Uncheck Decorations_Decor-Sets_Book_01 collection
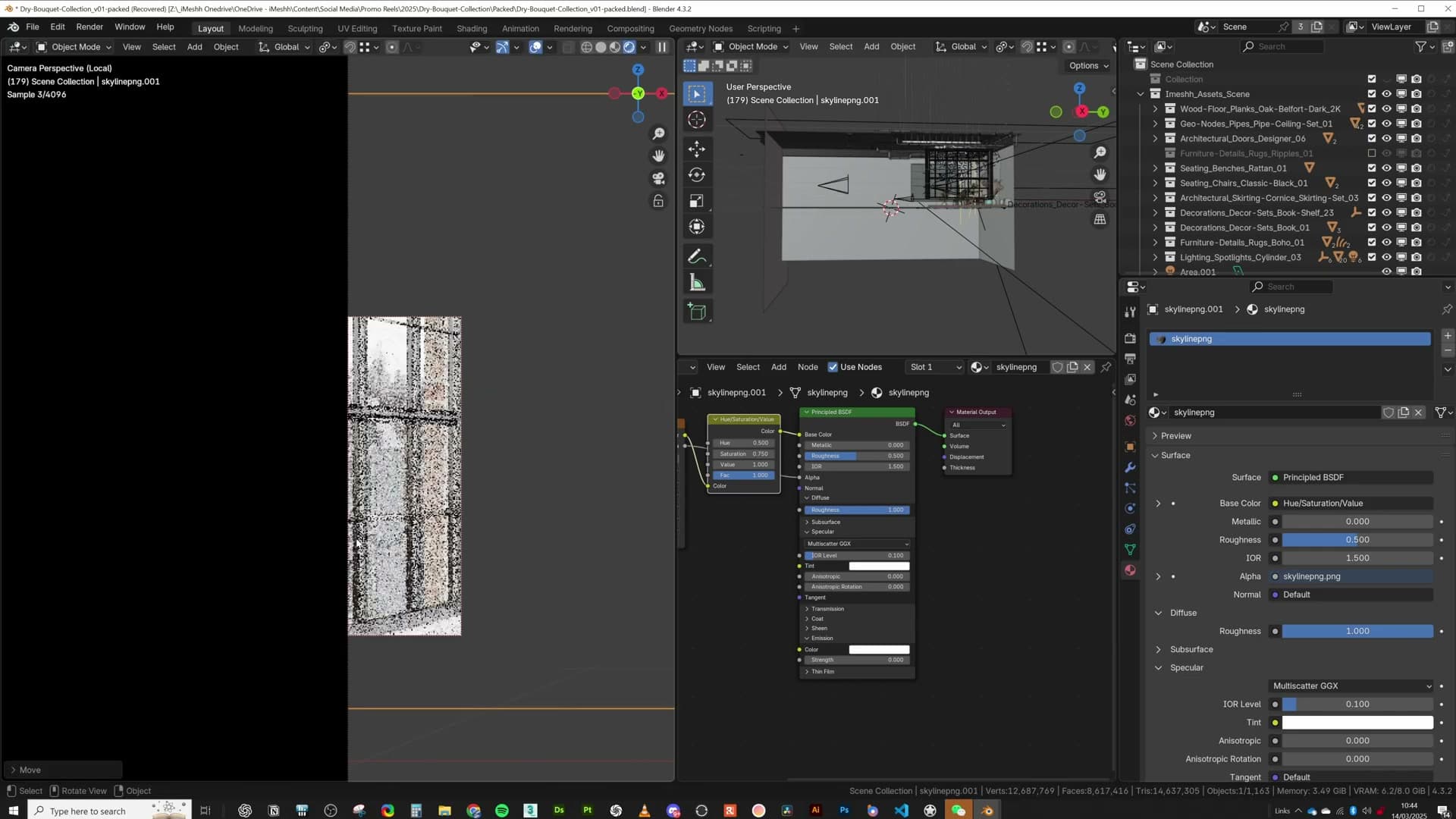The width and height of the screenshot is (1456, 819). click(1372, 227)
